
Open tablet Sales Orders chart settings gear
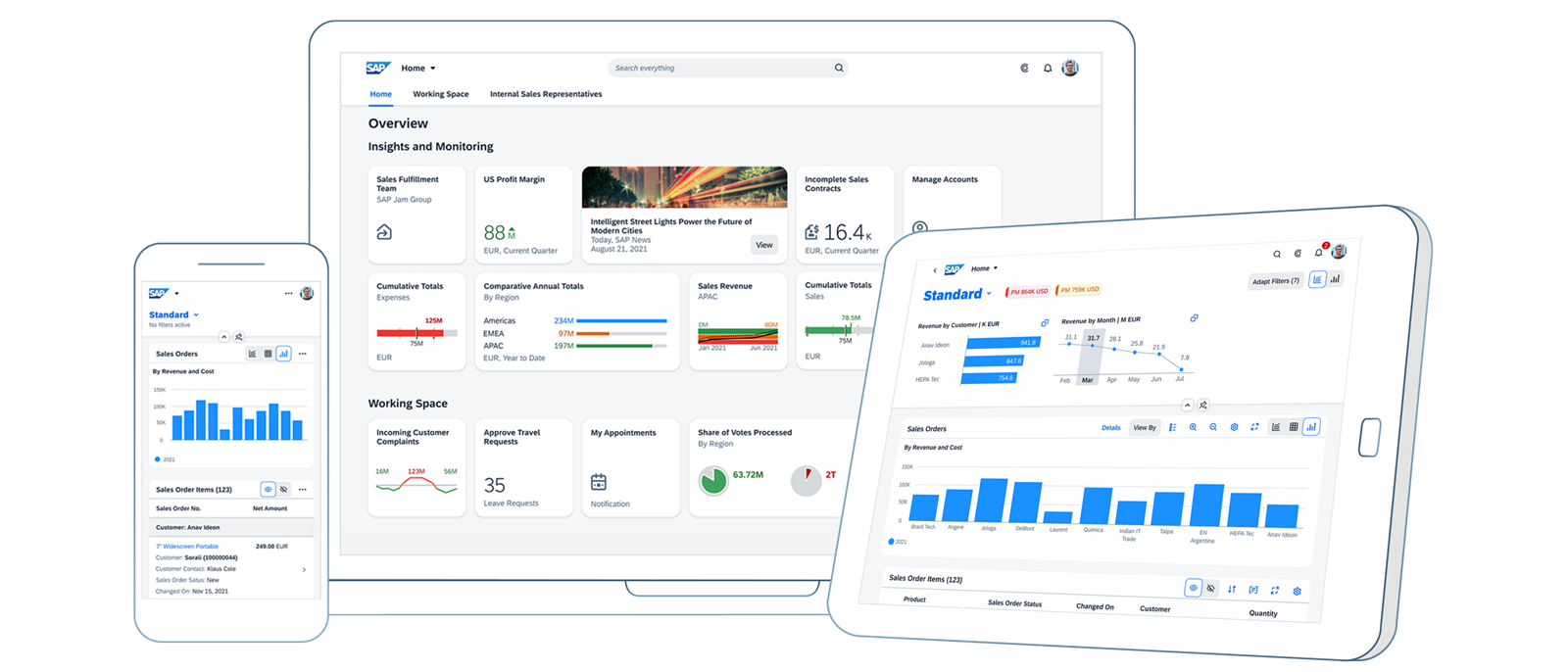1234,427
